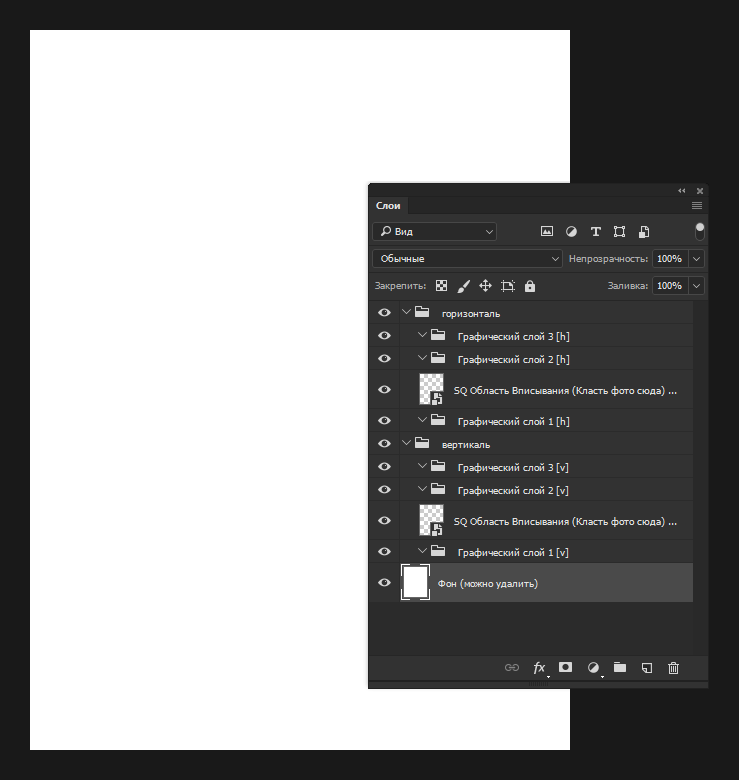Filter layers by type layers icon
Image resolution: width=739 pixels, height=780 pixels.
[x=596, y=231]
